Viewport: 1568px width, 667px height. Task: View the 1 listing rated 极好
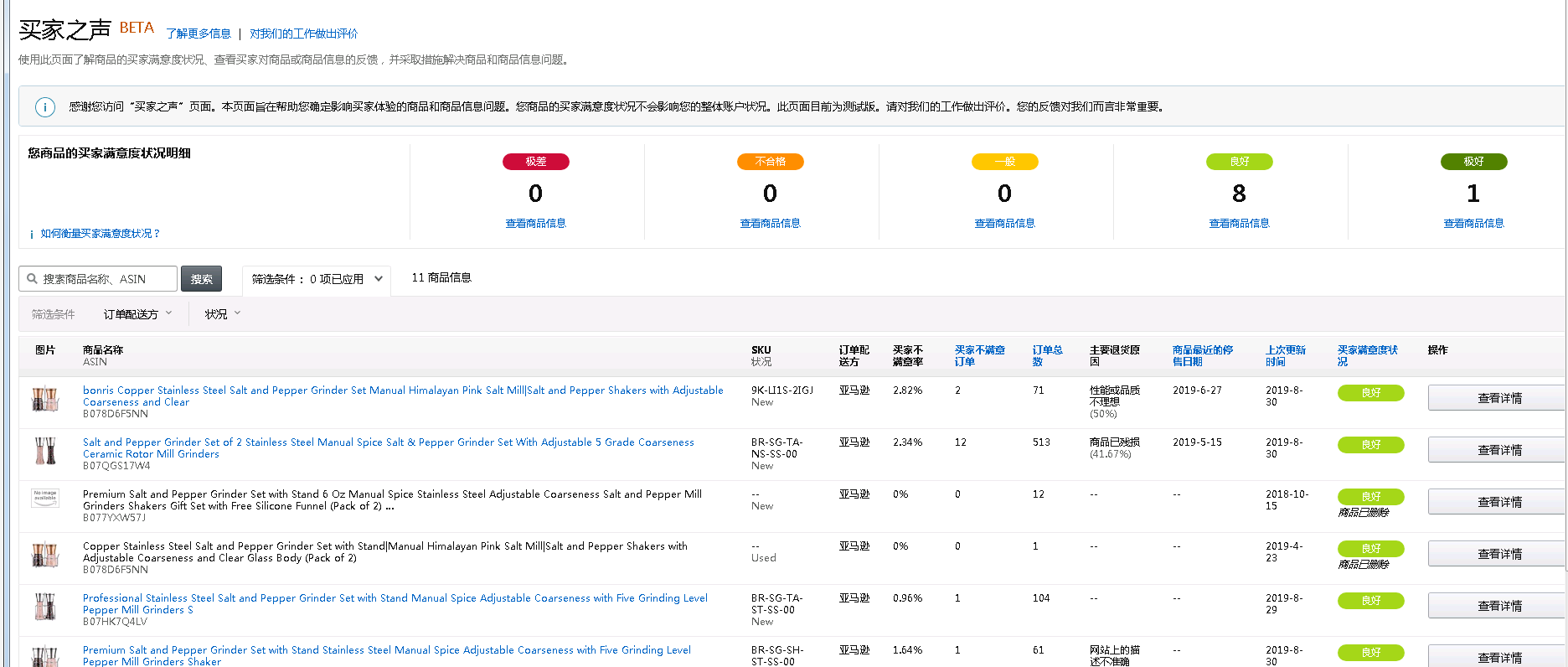pyautogui.click(x=1474, y=224)
